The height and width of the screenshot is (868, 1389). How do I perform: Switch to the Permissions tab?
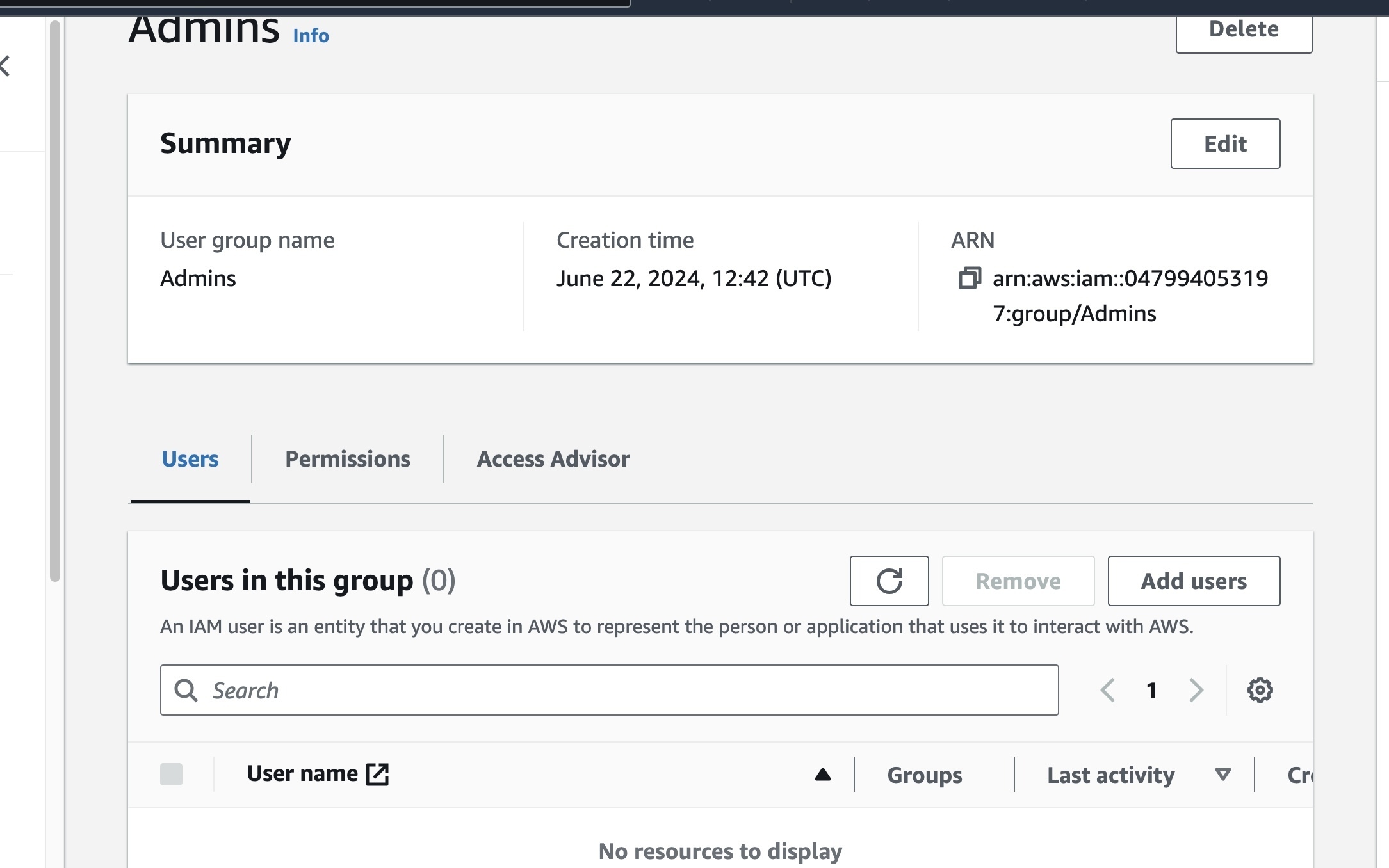coord(347,459)
